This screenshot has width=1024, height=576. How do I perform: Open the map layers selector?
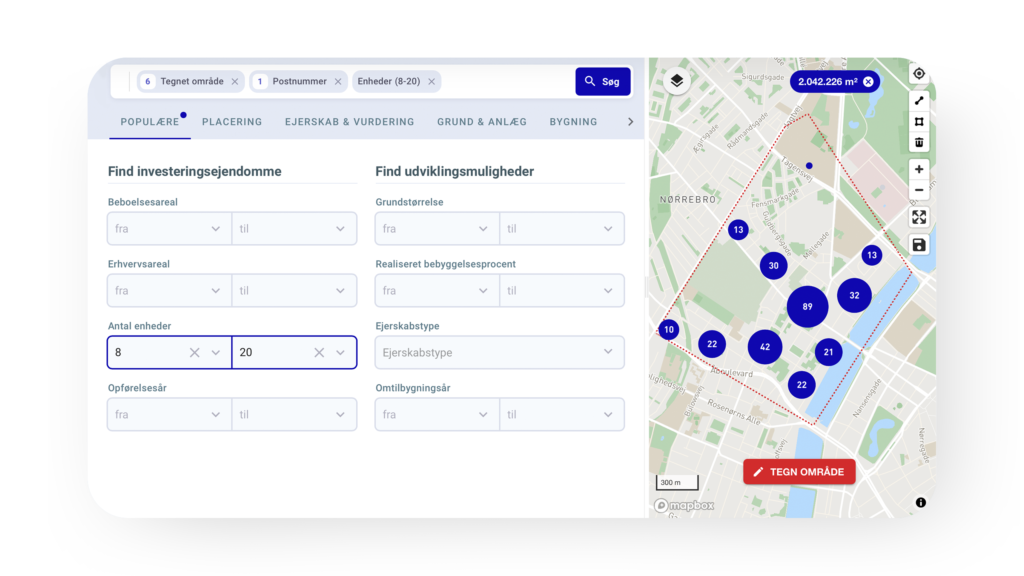point(677,82)
